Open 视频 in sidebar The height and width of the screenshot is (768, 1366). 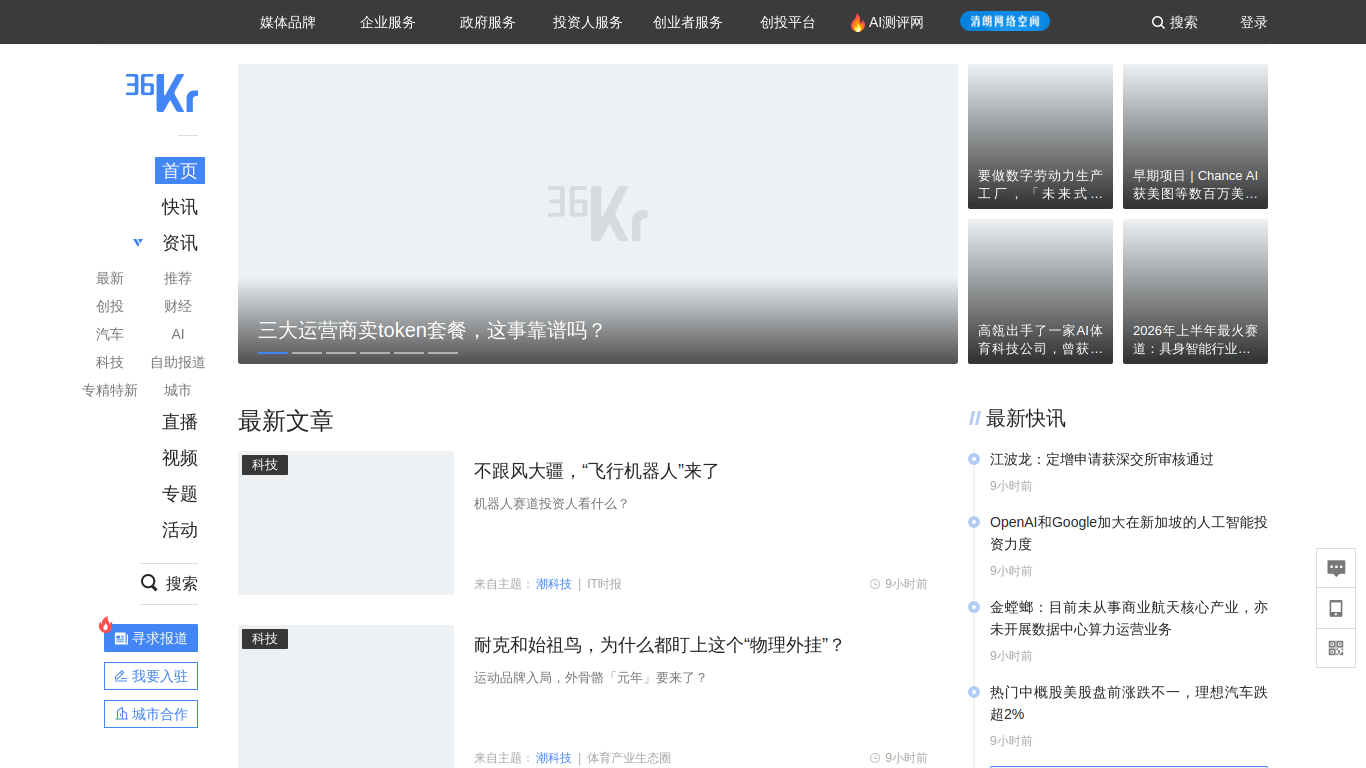click(x=180, y=458)
